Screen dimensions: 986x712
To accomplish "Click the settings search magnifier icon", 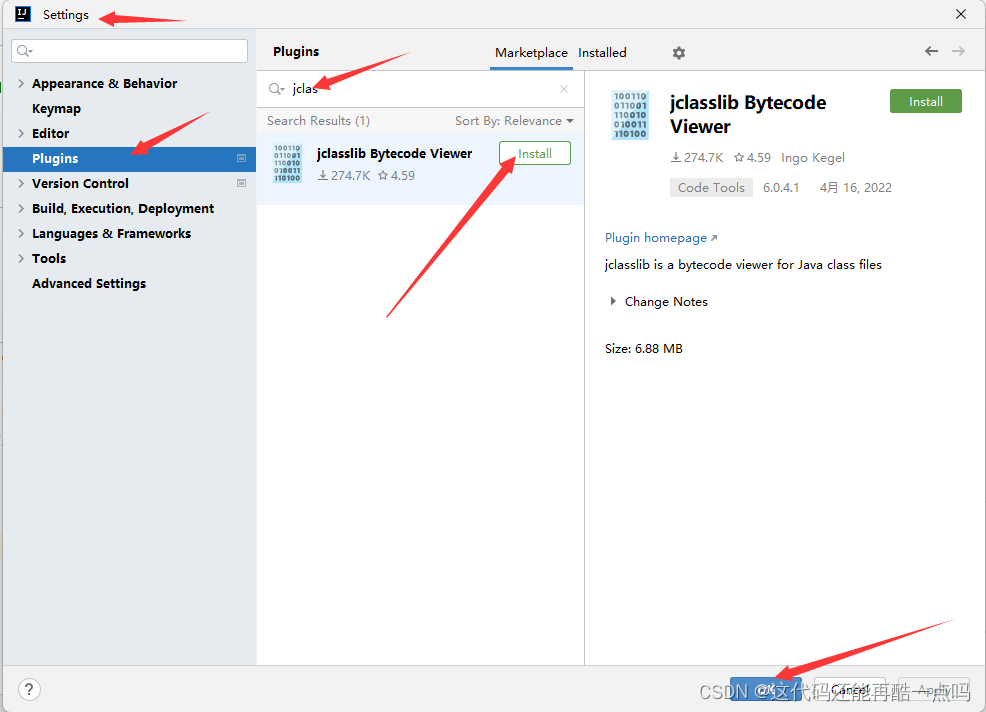I will click(x=25, y=51).
